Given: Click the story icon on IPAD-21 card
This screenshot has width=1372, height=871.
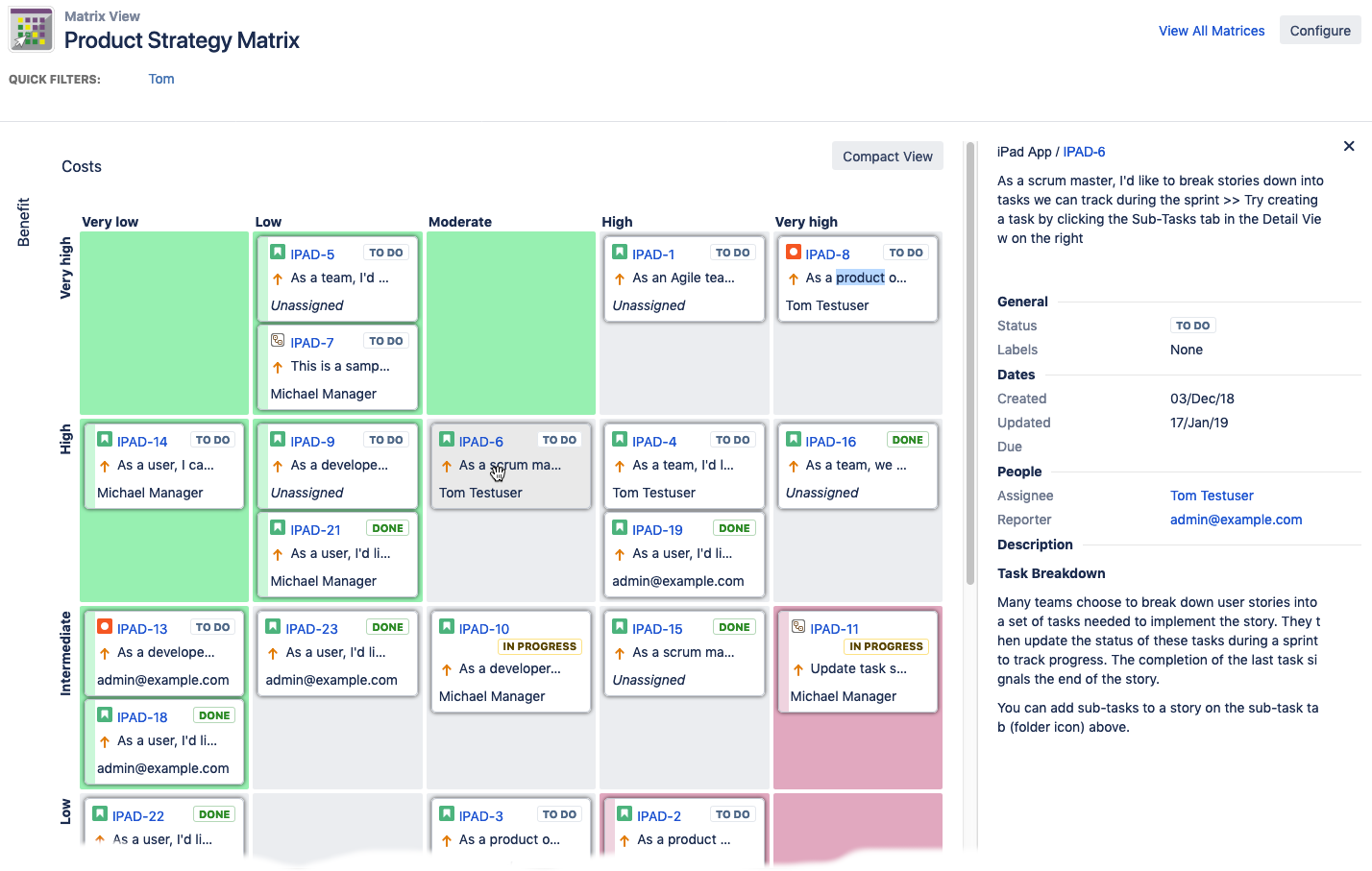Looking at the screenshot, I should click(x=278, y=528).
